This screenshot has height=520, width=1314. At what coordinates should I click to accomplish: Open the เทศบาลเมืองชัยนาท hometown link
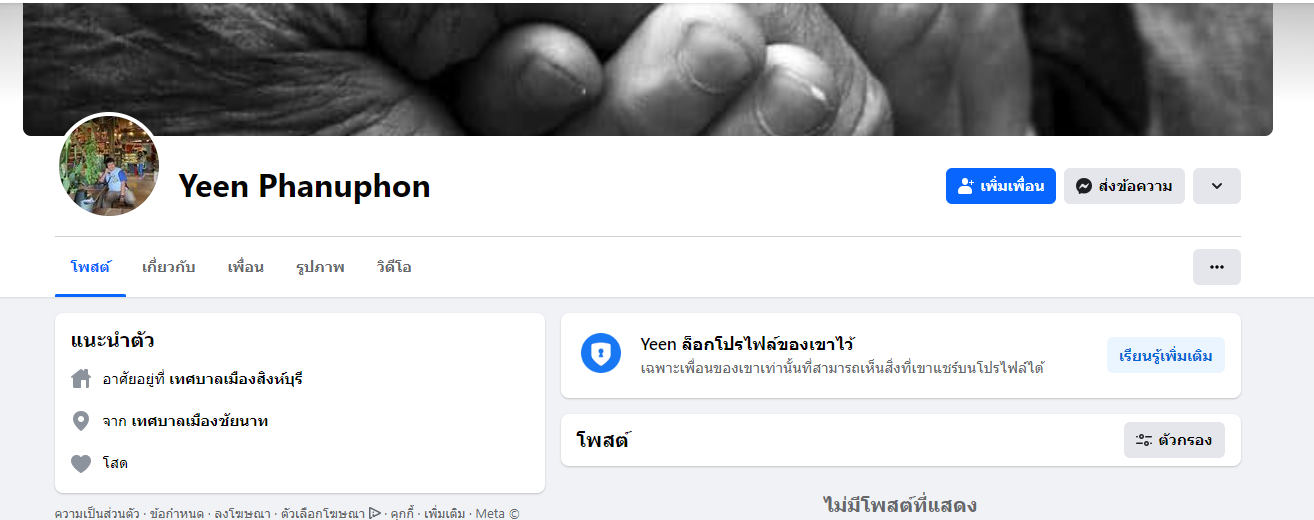199,421
